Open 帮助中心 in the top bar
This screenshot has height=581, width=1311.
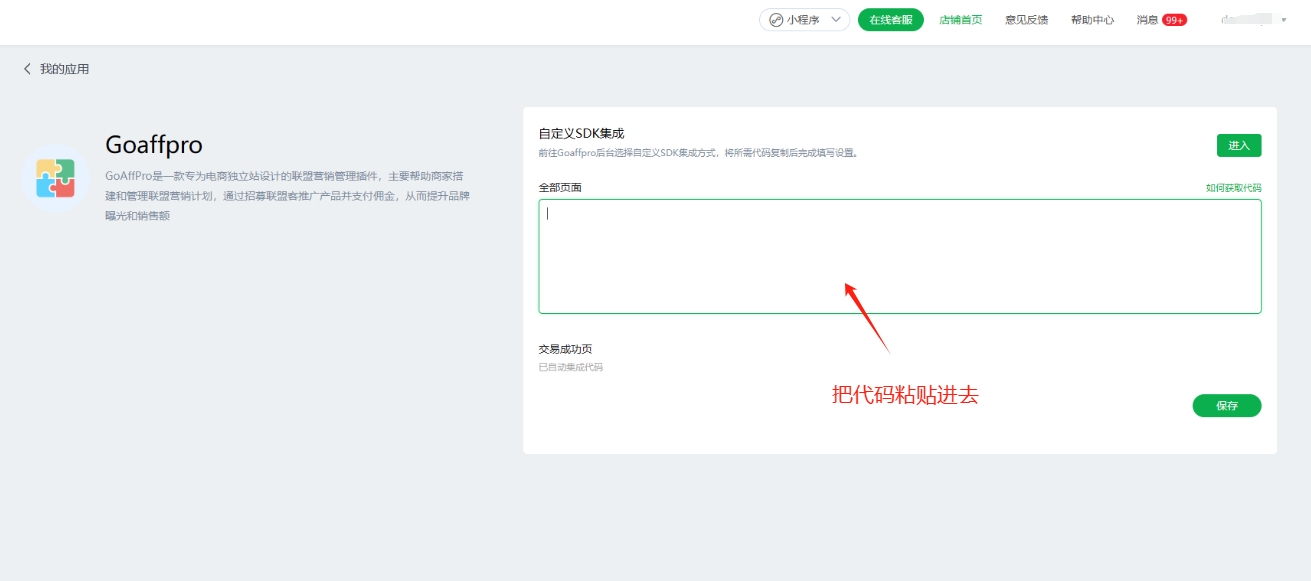[x=1092, y=20]
